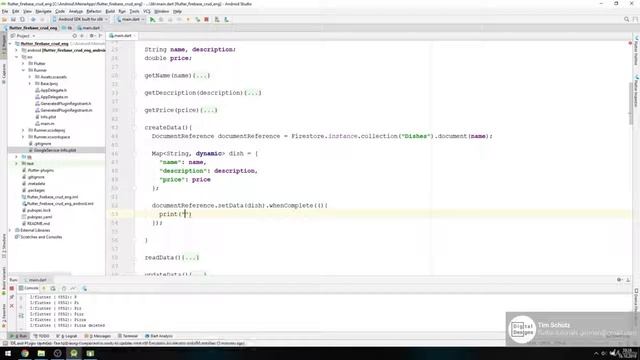Place cursor in print statement line

175,214
